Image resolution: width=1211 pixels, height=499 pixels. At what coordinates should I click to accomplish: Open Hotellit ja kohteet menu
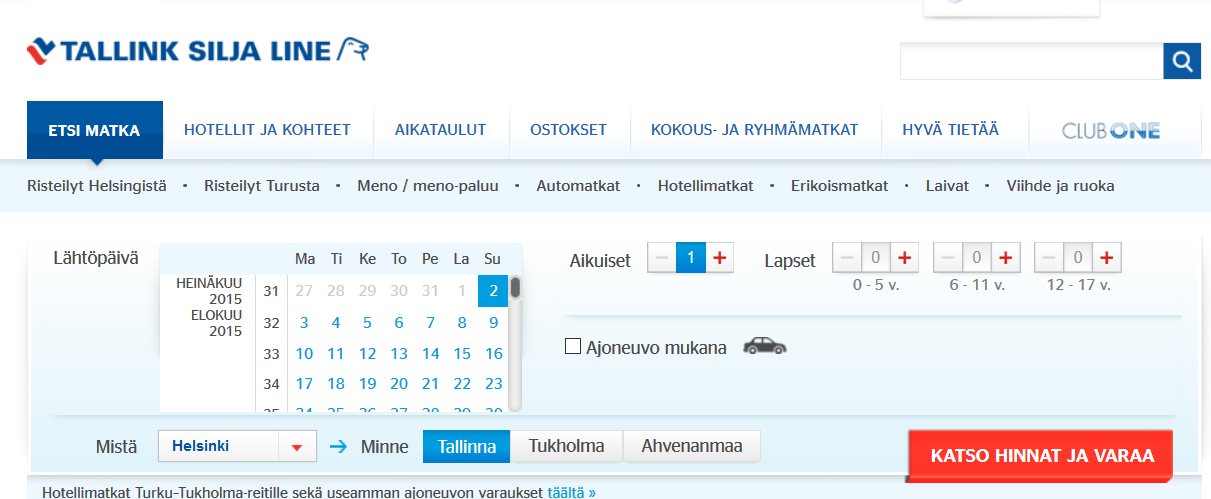coord(267,130)
